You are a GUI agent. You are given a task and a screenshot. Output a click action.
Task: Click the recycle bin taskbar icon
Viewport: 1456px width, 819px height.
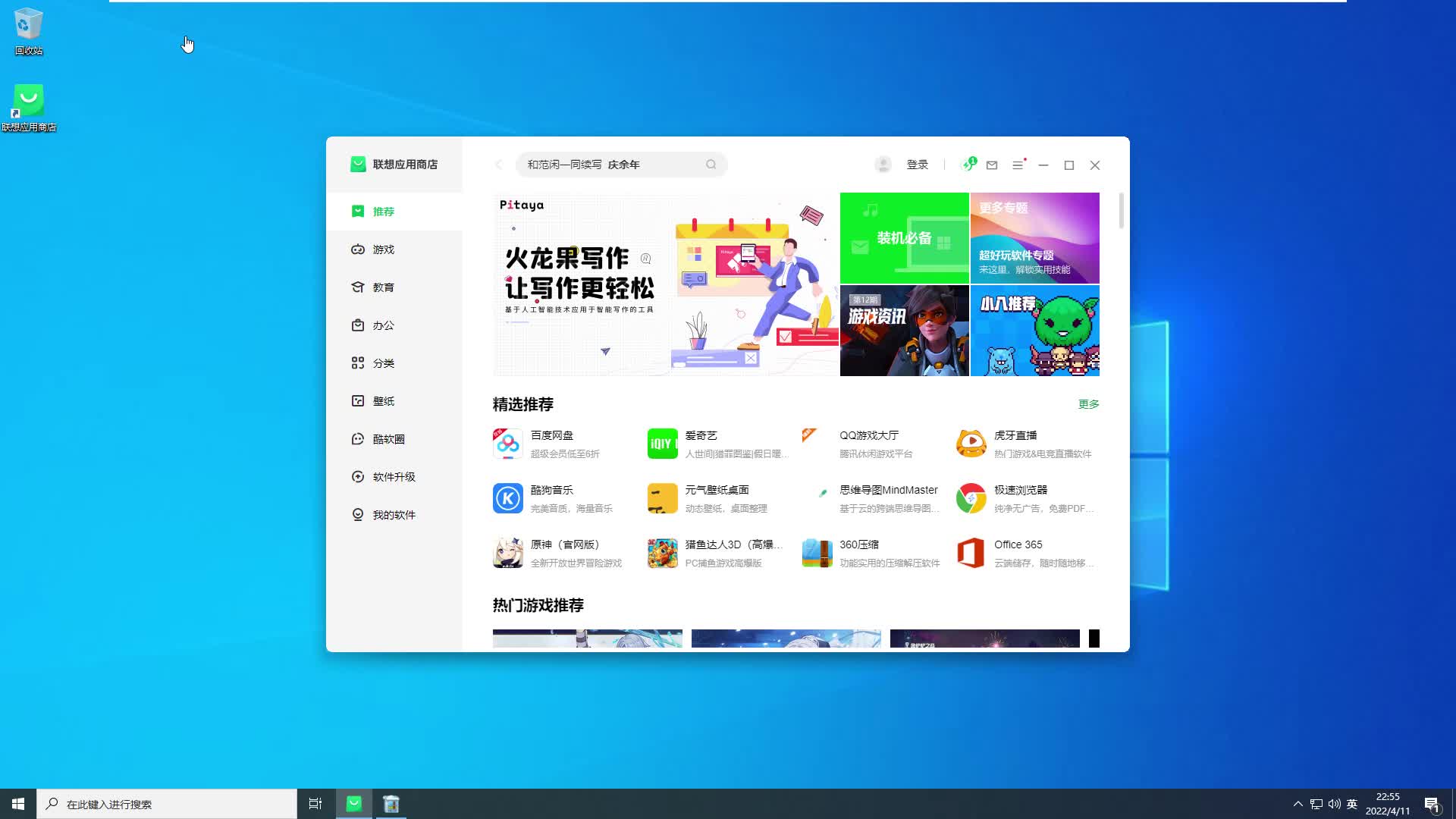coord(391,804)
